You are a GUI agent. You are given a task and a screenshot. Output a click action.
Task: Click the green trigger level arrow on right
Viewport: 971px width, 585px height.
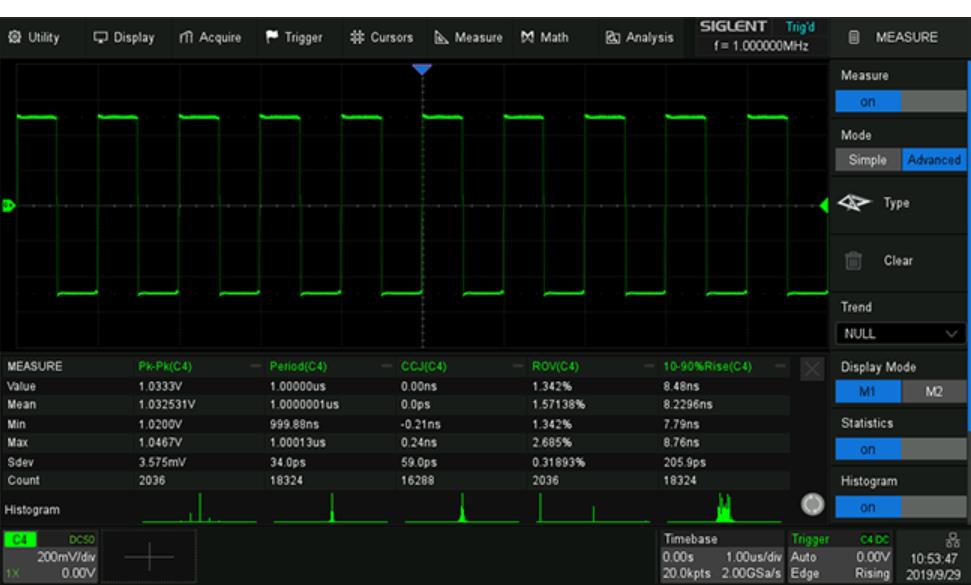pyautogui.click(x=824, y=206)
